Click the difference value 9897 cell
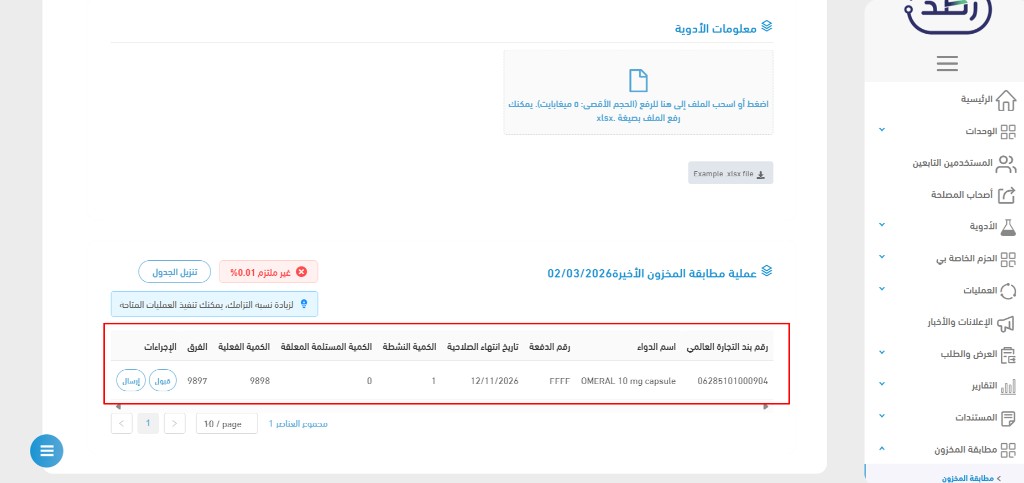The width and height of the screenshot is (1024, 483). click(x=197, y=381)
